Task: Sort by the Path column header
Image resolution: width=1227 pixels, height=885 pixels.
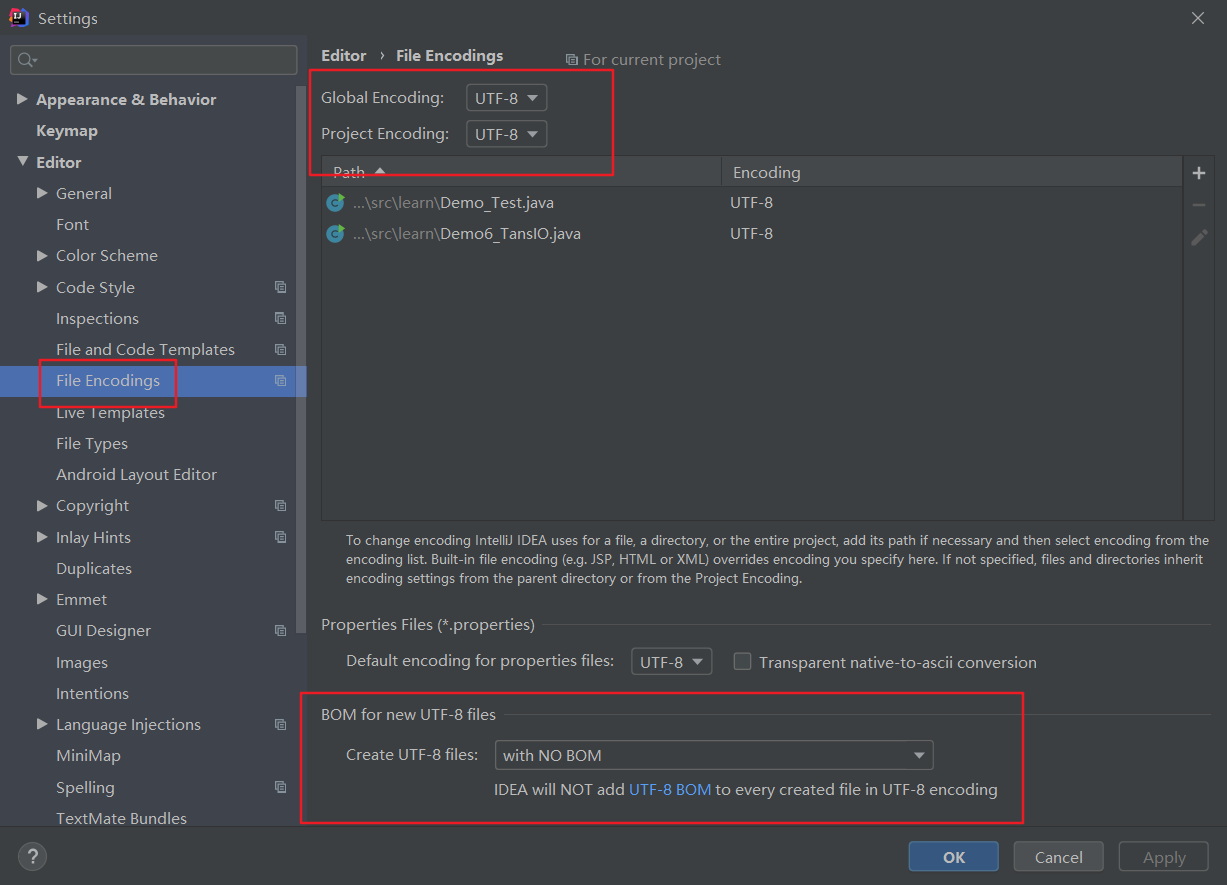Action: (522, 172)
